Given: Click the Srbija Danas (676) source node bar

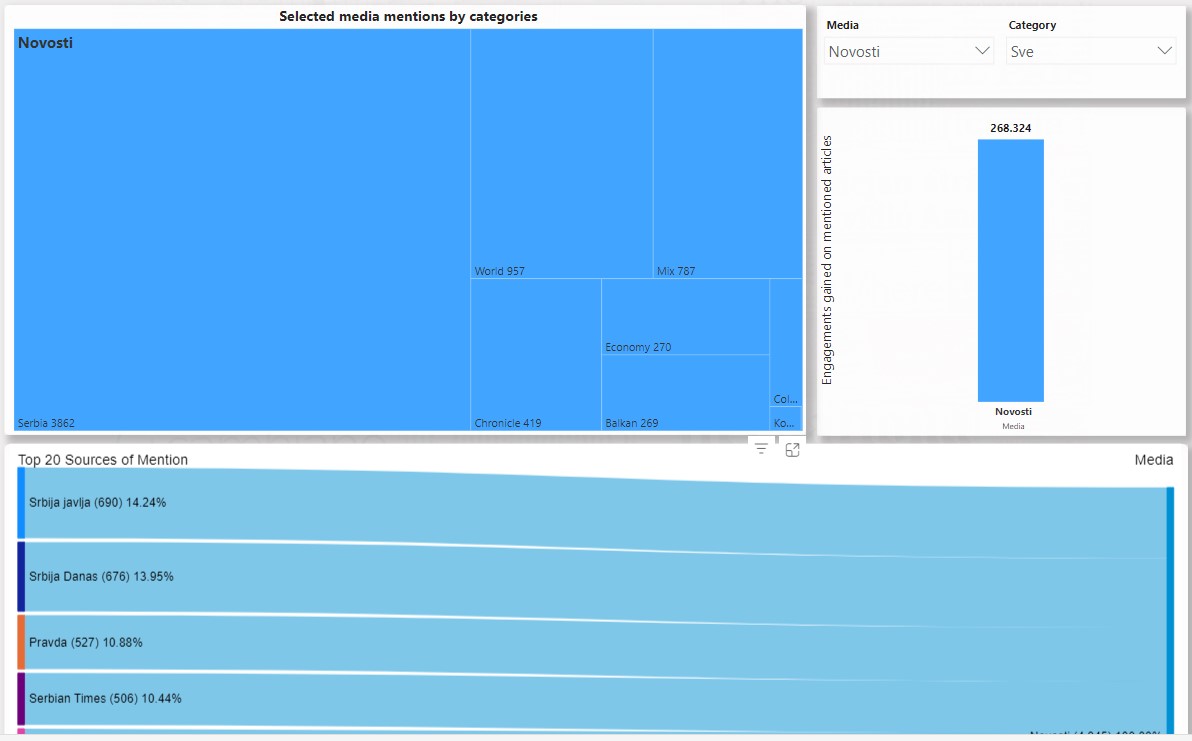Looking at the screenshot, I should tap(21, 577).
